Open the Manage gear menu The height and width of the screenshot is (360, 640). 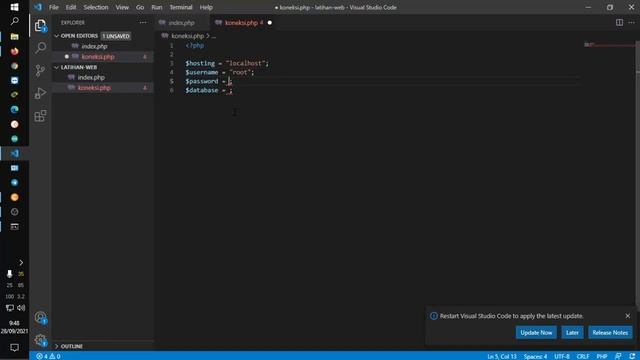[x=40, y=340]
